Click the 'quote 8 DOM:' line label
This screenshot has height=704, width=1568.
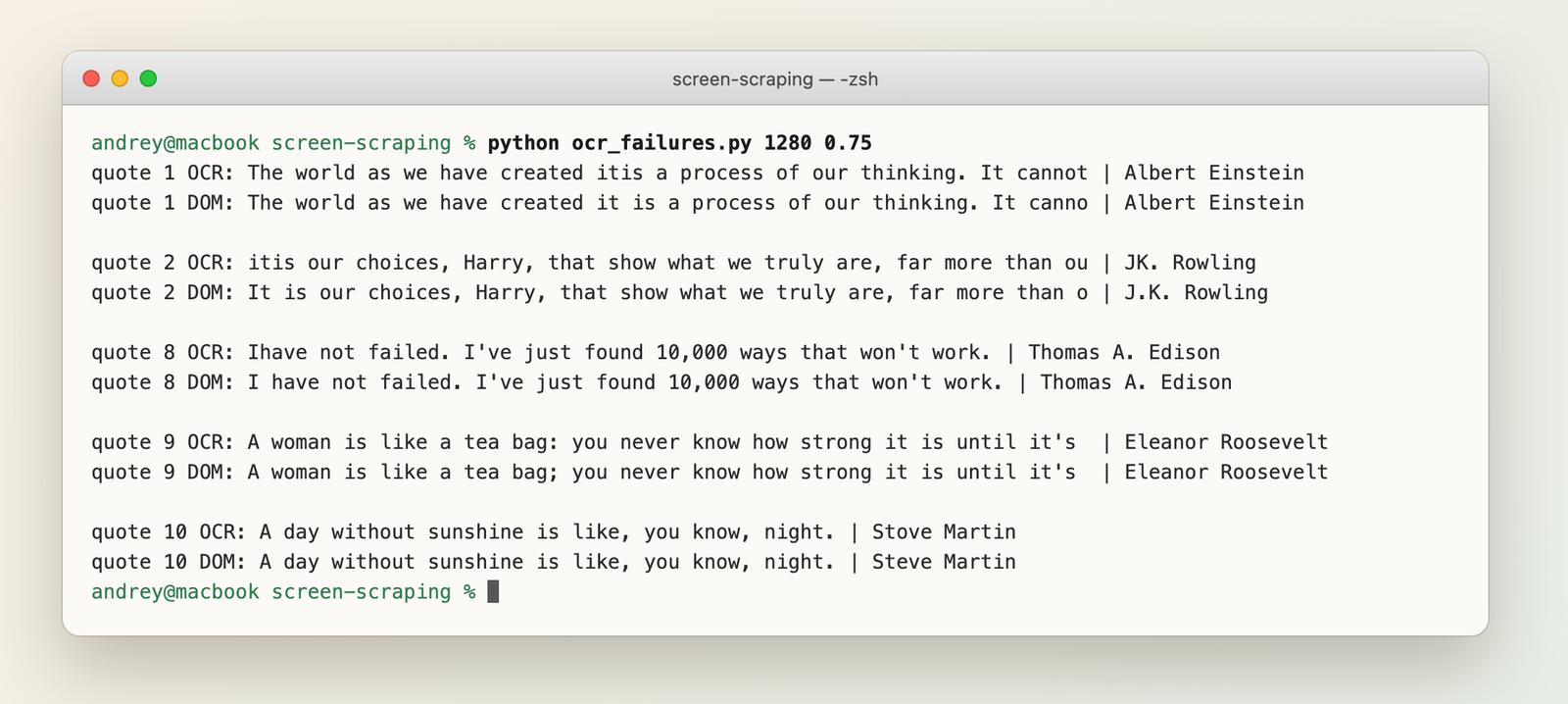[163, 382]
